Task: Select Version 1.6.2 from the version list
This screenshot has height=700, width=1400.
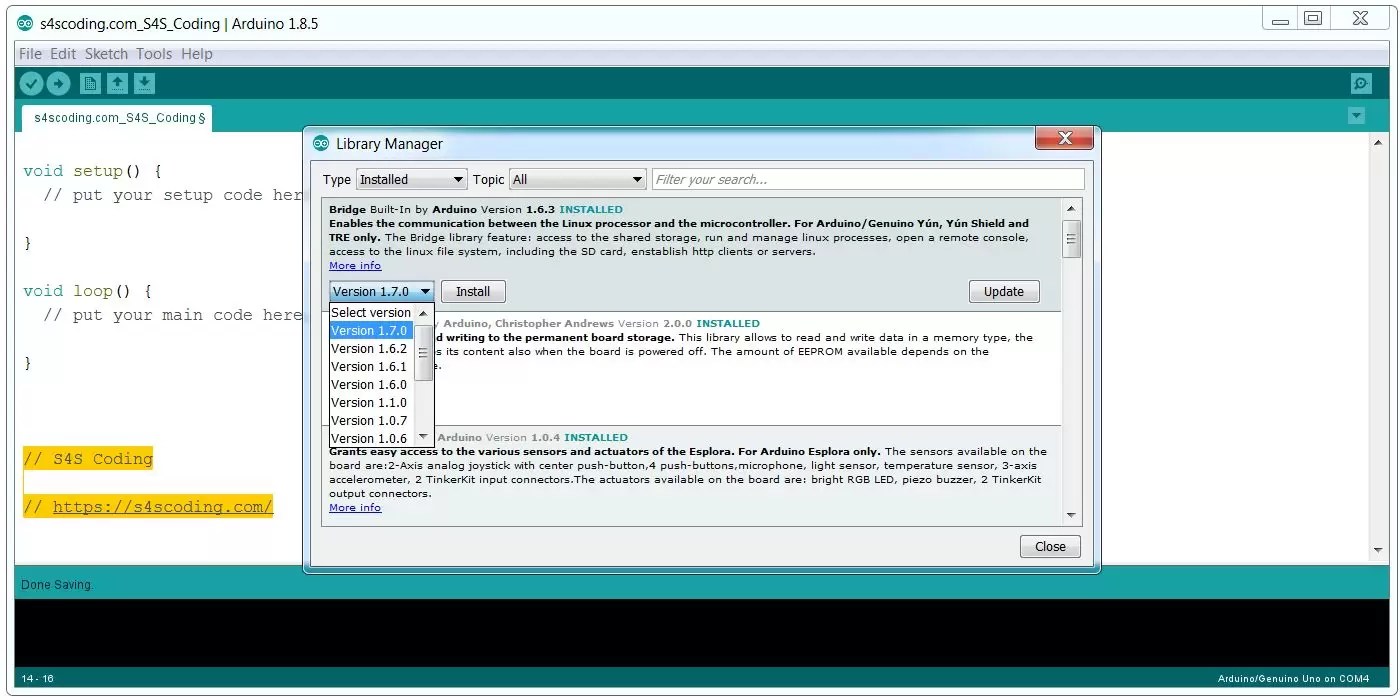Action: [368, 348]
